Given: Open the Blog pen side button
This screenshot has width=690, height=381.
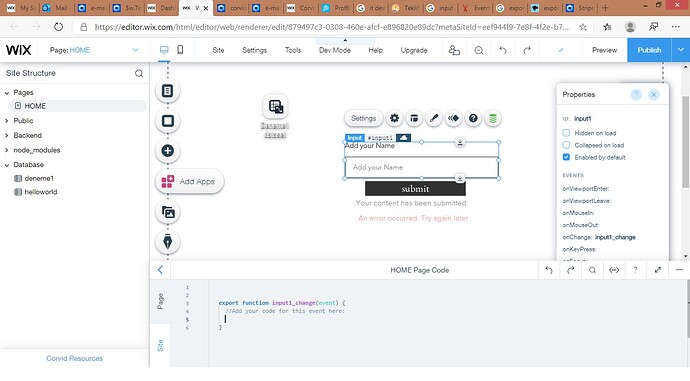Looking at the screenshot, I should coord(168,242).
